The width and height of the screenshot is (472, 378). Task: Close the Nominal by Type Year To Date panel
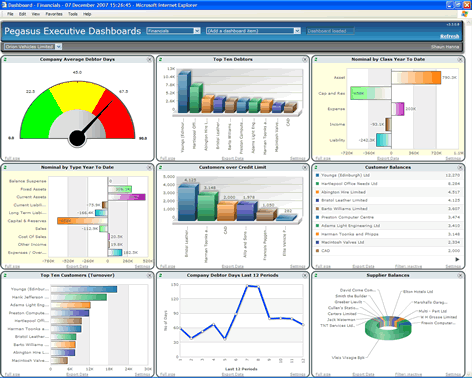coord(149,168)
